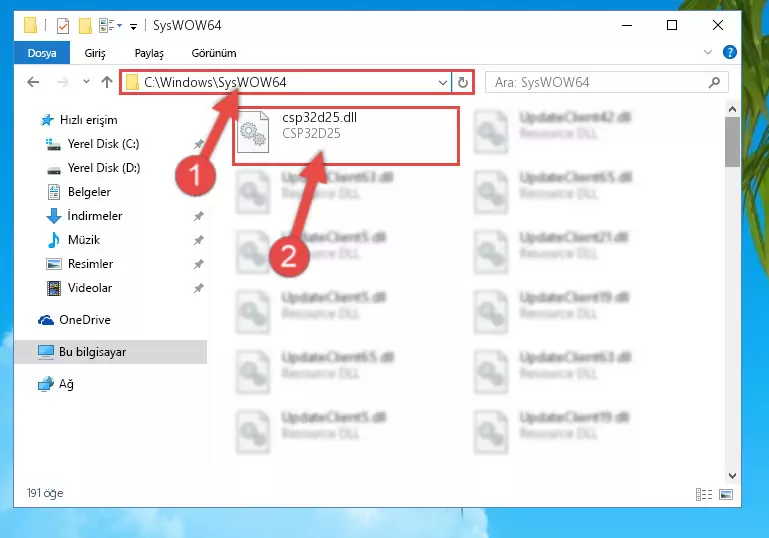Open Customize Quick Access Toolbar dropdown

pyautogui.click(x=133, y=26)
